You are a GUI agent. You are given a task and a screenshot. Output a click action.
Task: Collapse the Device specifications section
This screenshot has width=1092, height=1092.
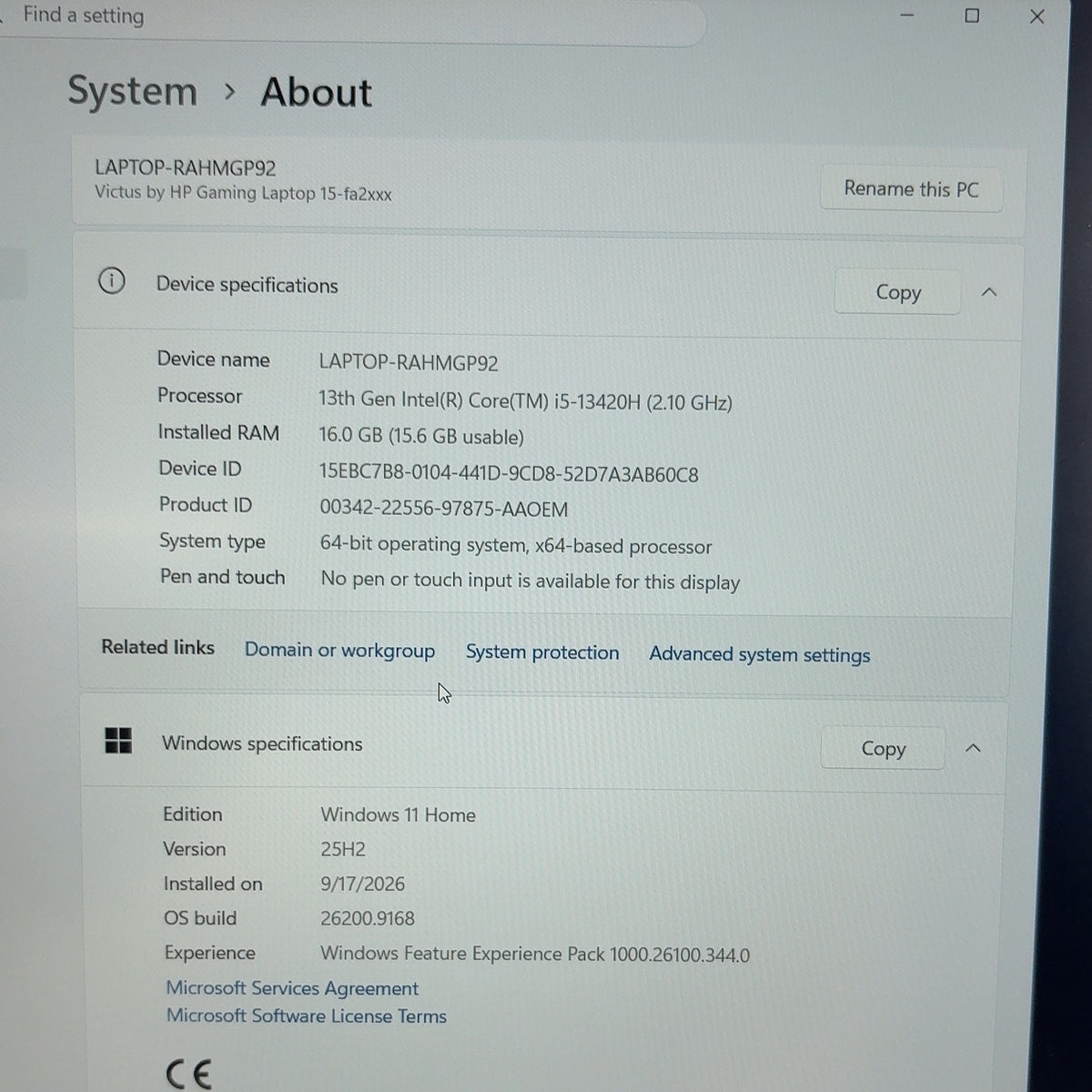(989, 292)
